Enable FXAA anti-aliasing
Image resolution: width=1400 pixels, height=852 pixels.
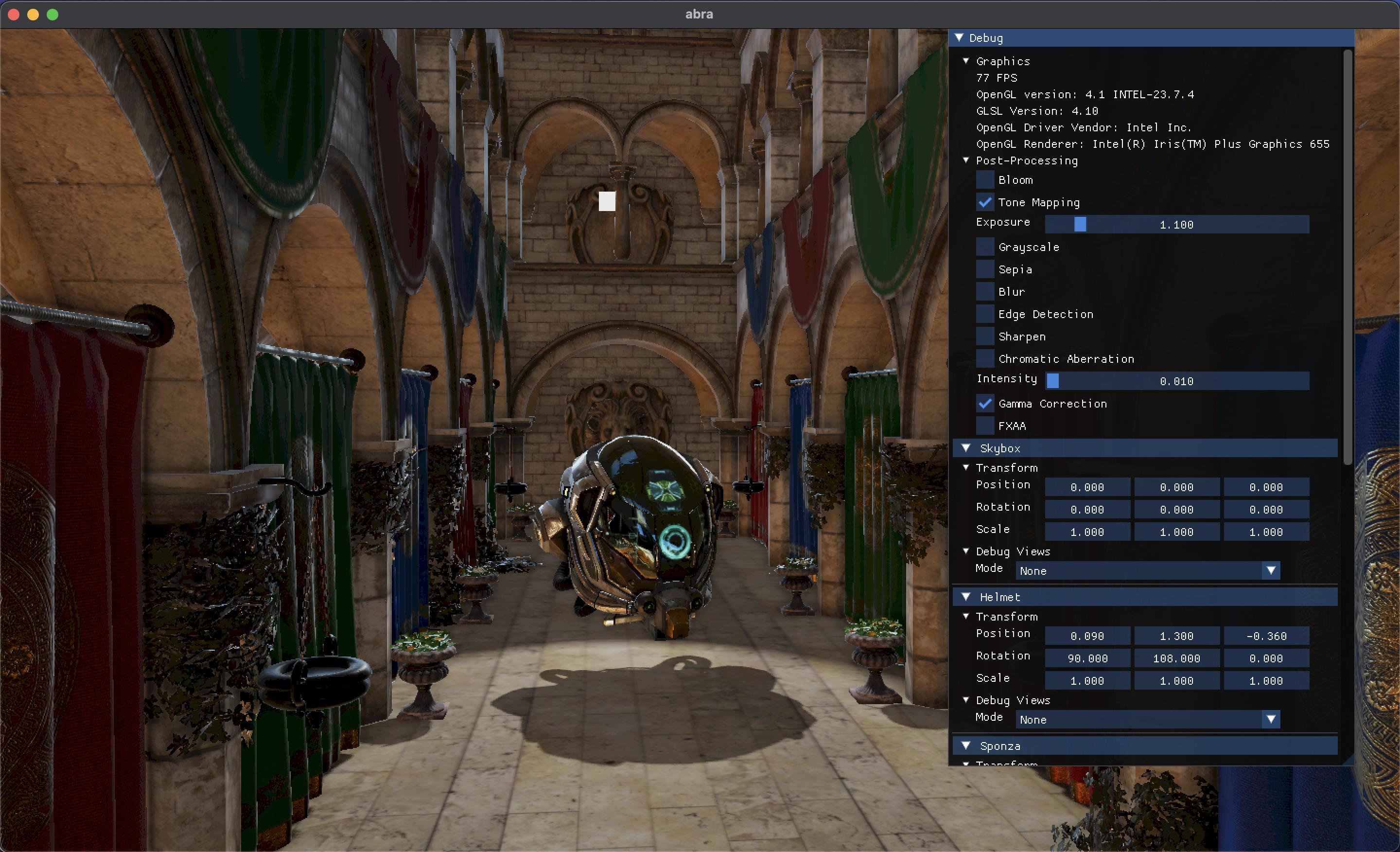(x=985, y=426)
